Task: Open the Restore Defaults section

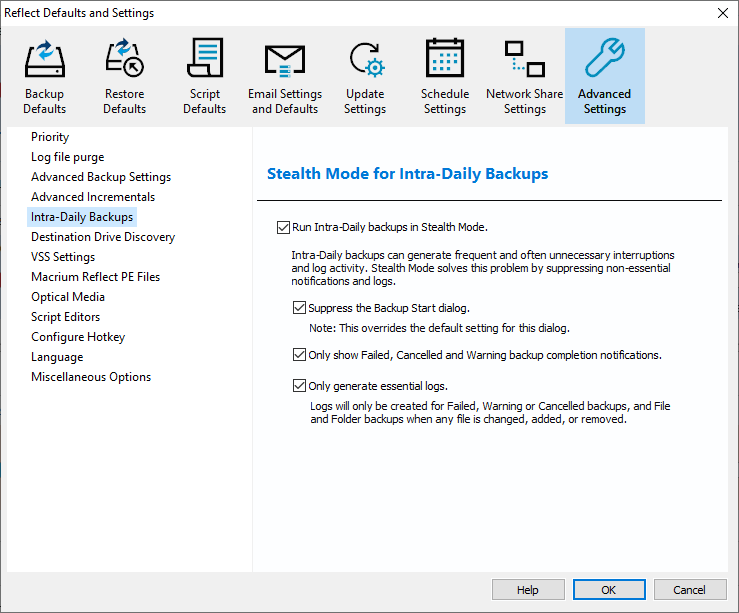Action: click(125, 76)
